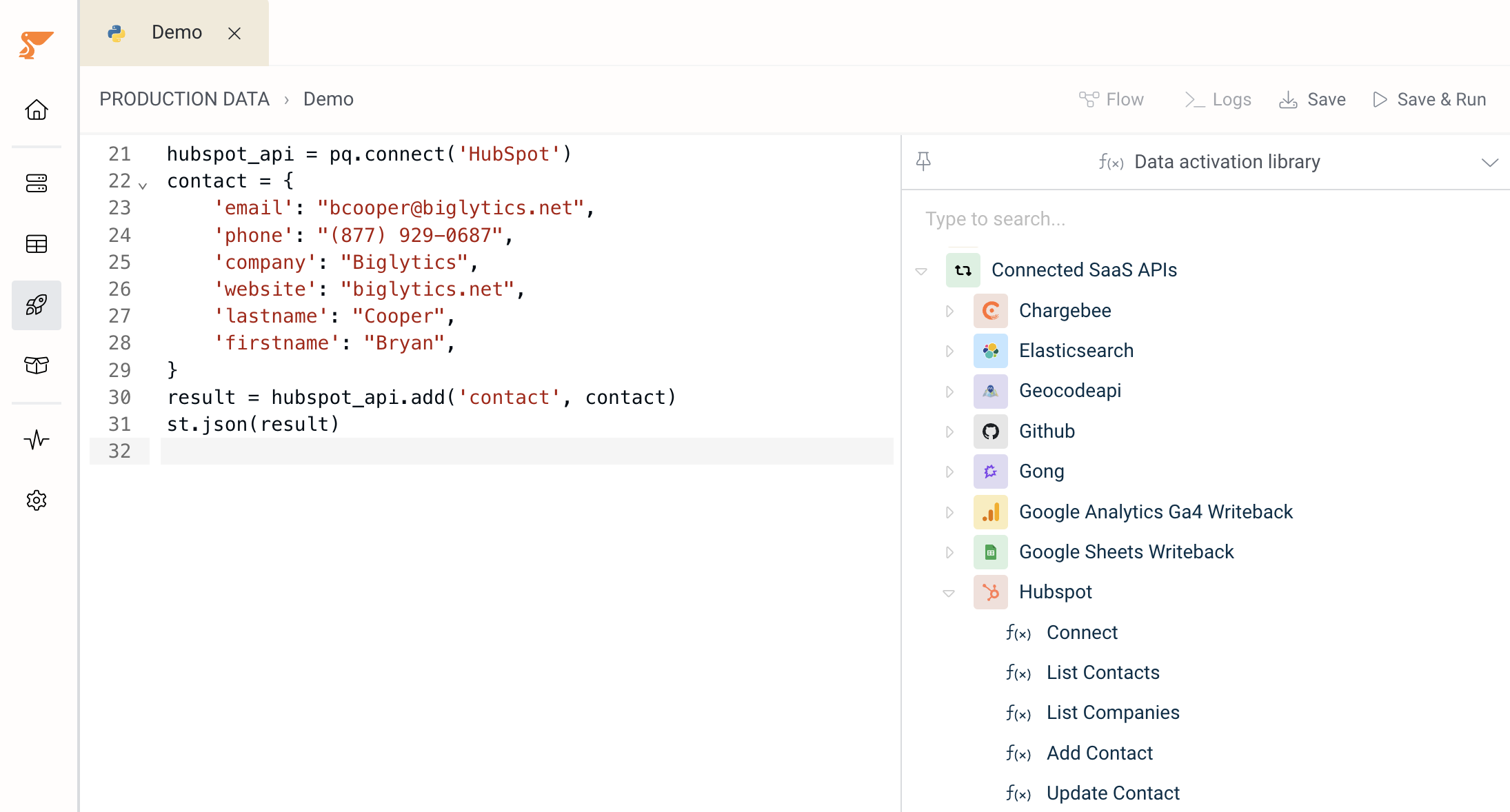Click the Connected SaaS APIs sync icon
Viewport: 1510px width, 812px height.
[x=963, y=270]
